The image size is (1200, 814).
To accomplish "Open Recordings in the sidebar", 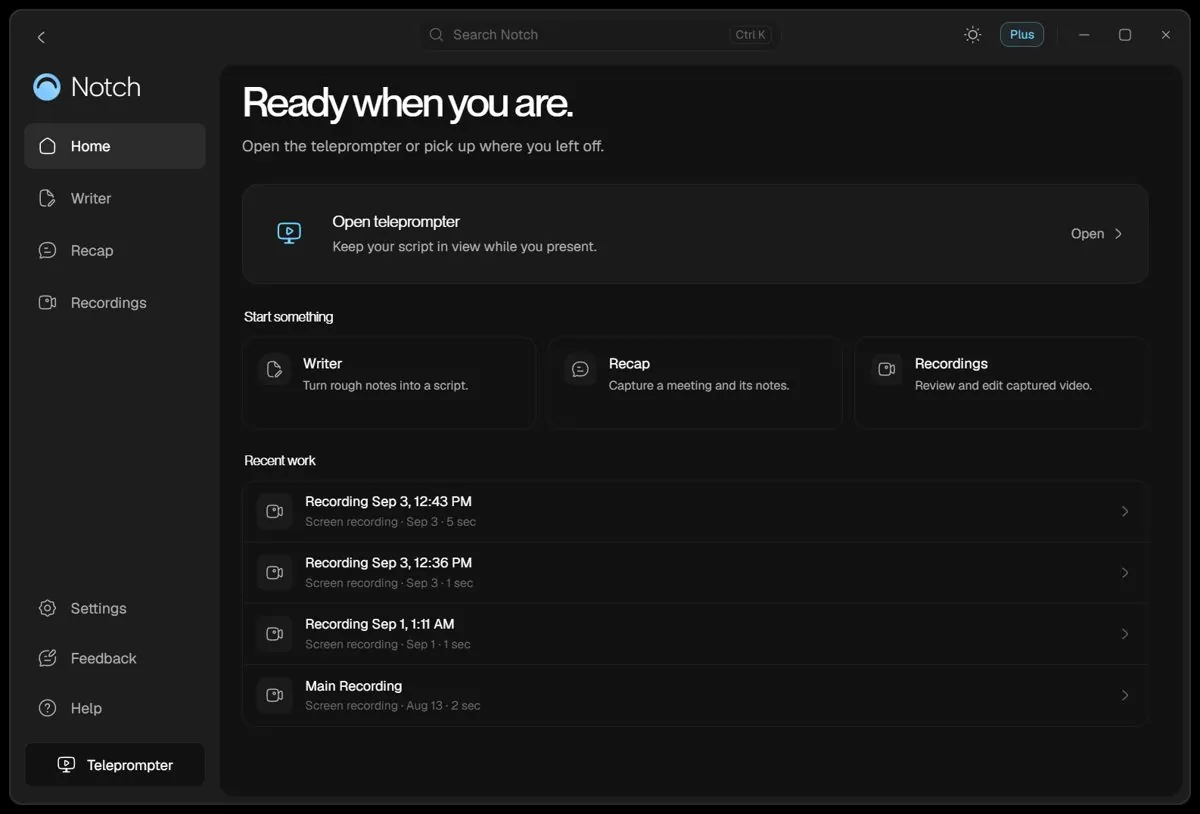I will tap(115, 302).
